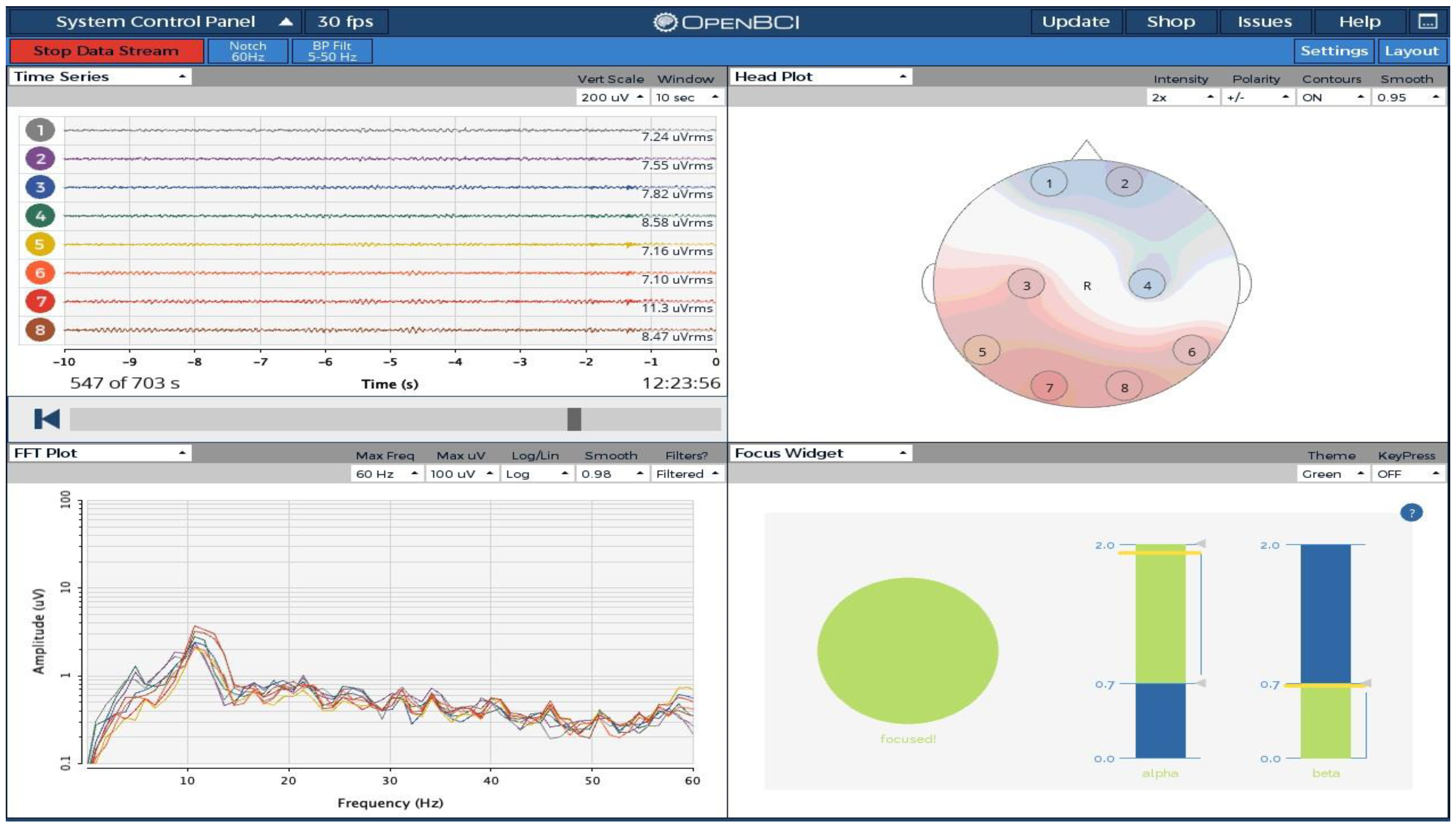Toggle channel 8 brown circle button

40,330
